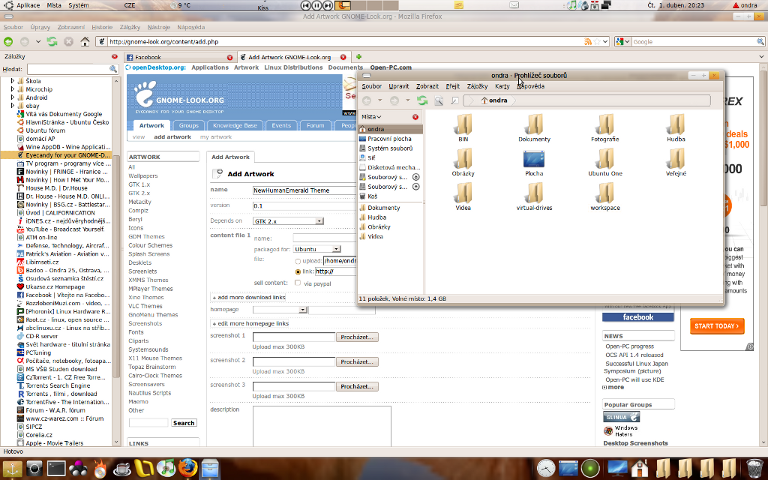Image resolution: width=768 pixels, height=480 pixels.
Task: Click RSS feed icon in Firefox address bar
Action: pyautogui.click(x=588, y=42)
